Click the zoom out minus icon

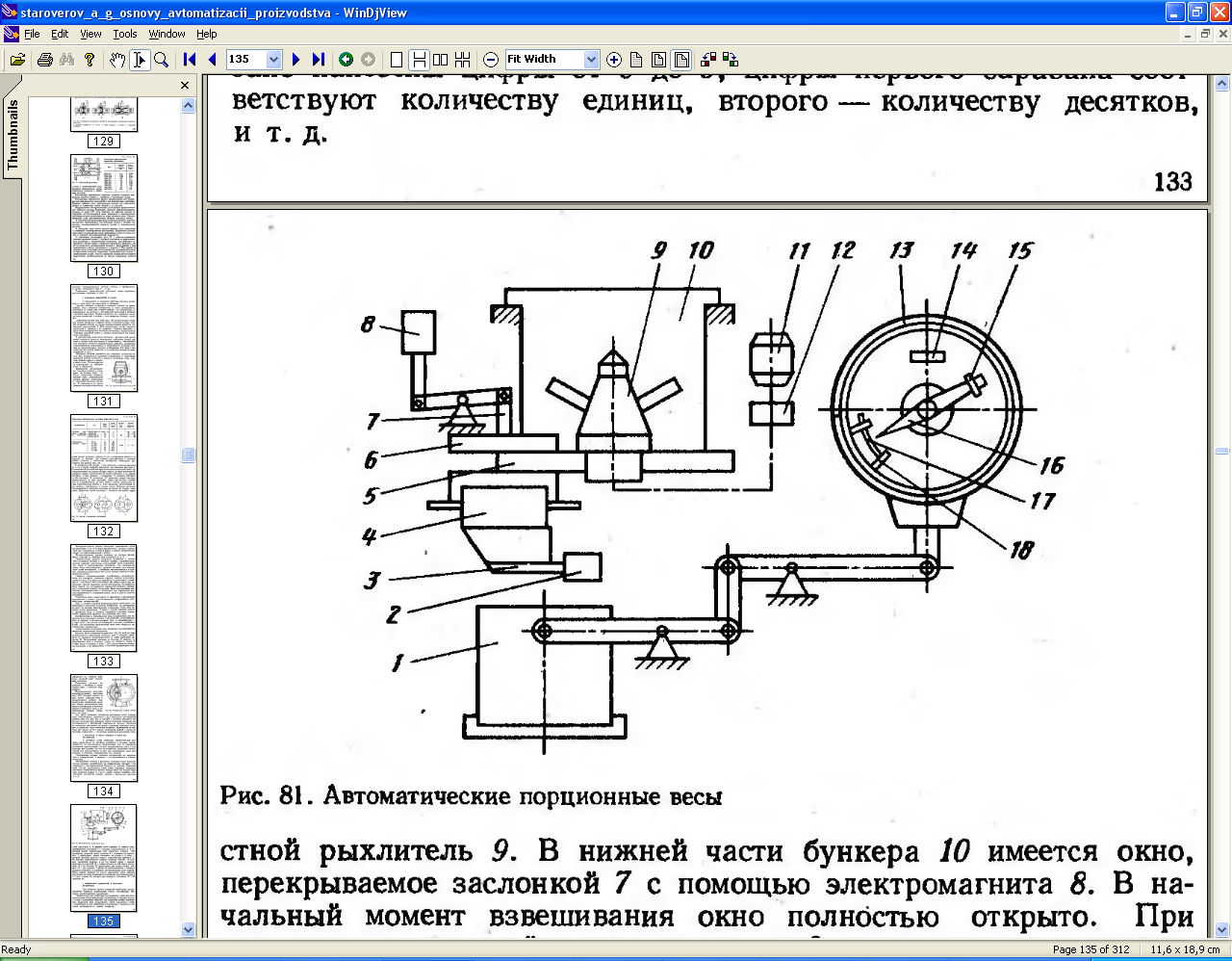[491, 59]
